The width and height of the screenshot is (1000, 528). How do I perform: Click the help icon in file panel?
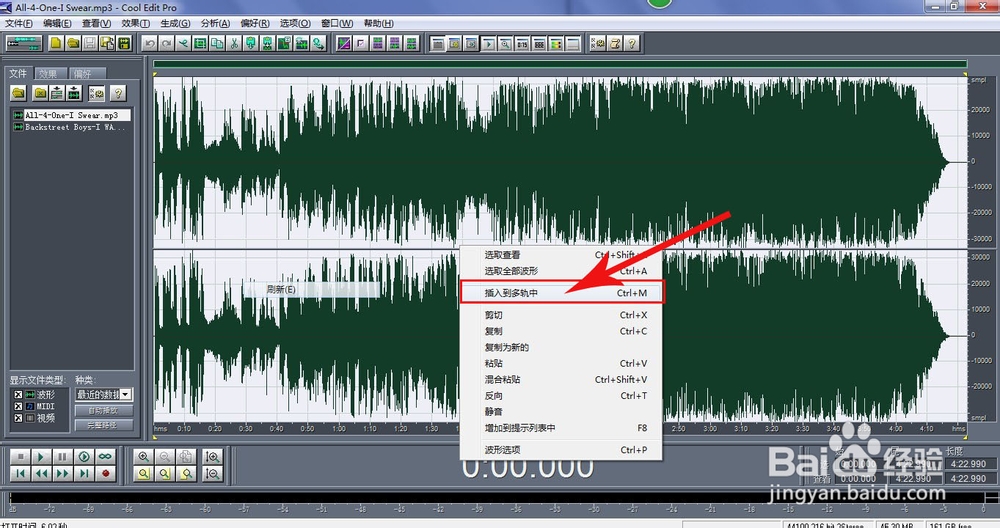[117, 93]
